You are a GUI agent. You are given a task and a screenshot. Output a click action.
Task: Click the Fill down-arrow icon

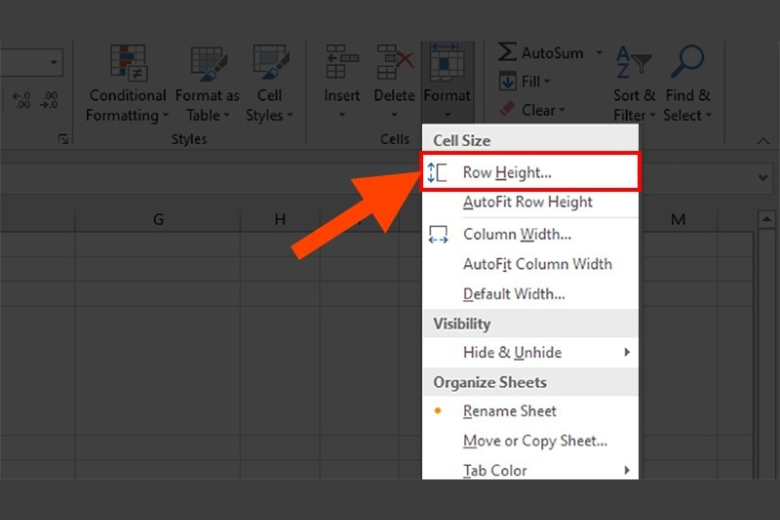pyautogui.click(x=508, y=81)
